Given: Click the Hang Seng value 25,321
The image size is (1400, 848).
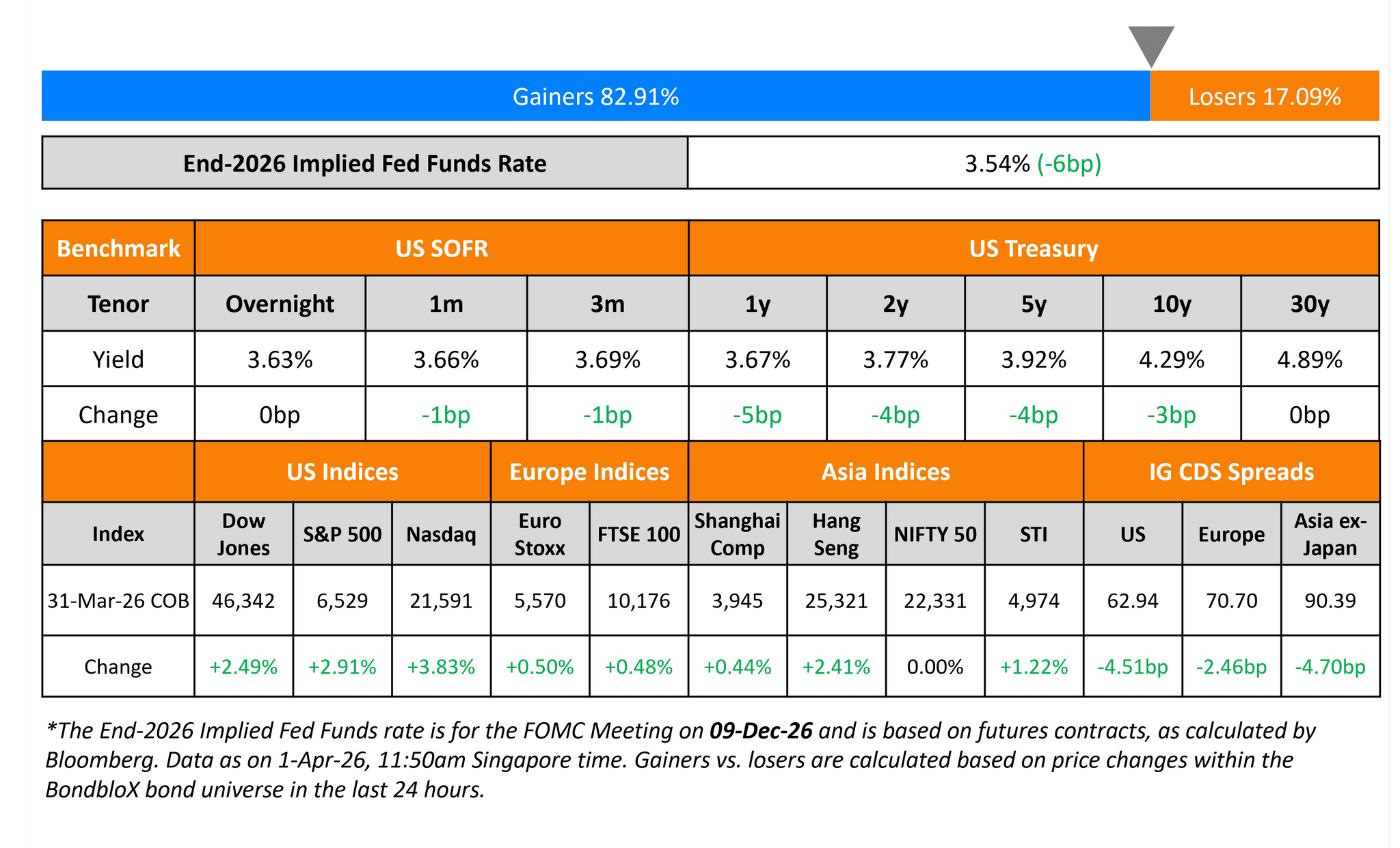Looking at the screenshot, I should (x=836, y=601).
